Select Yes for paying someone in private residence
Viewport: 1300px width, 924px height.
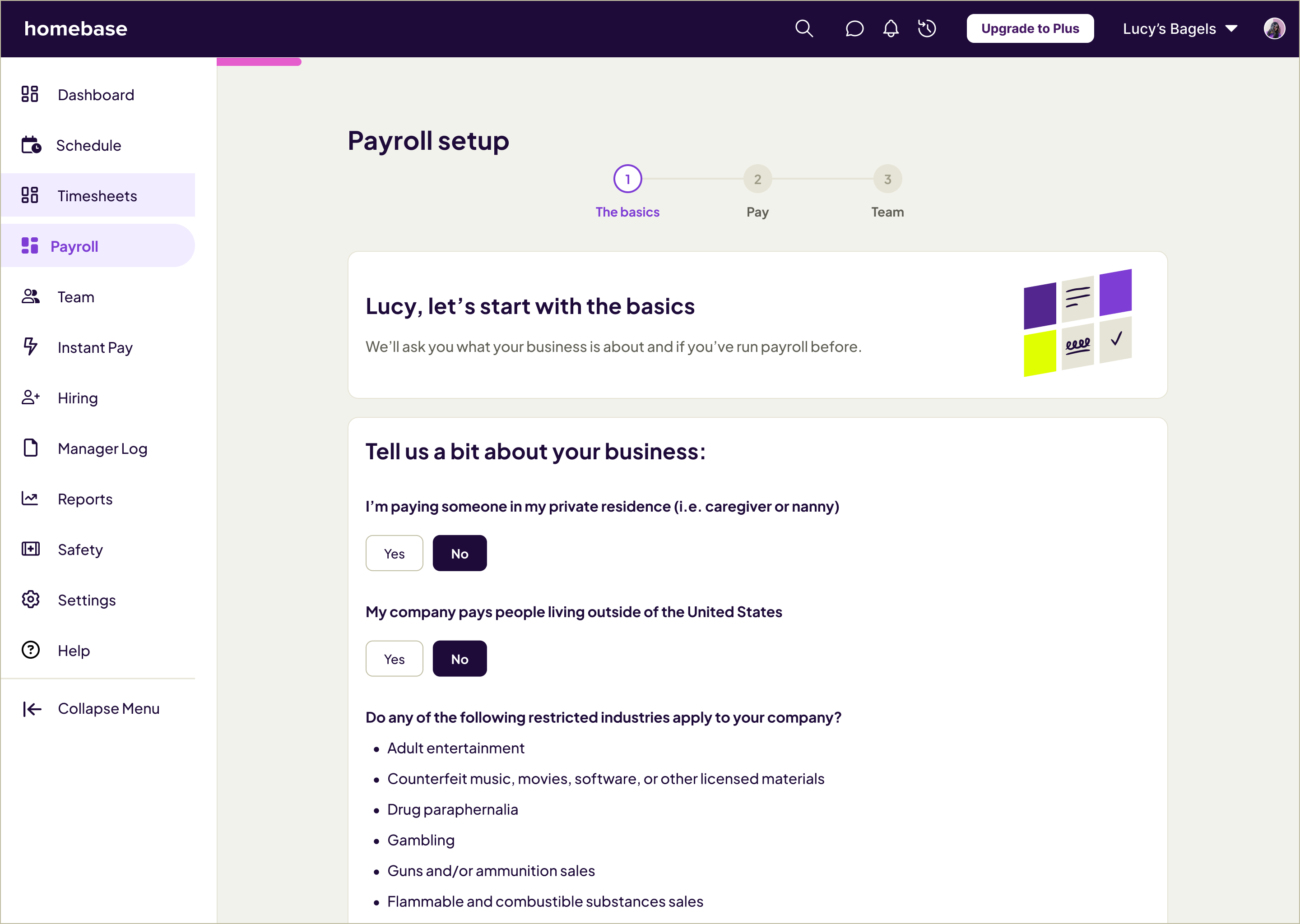pos(394,553)
